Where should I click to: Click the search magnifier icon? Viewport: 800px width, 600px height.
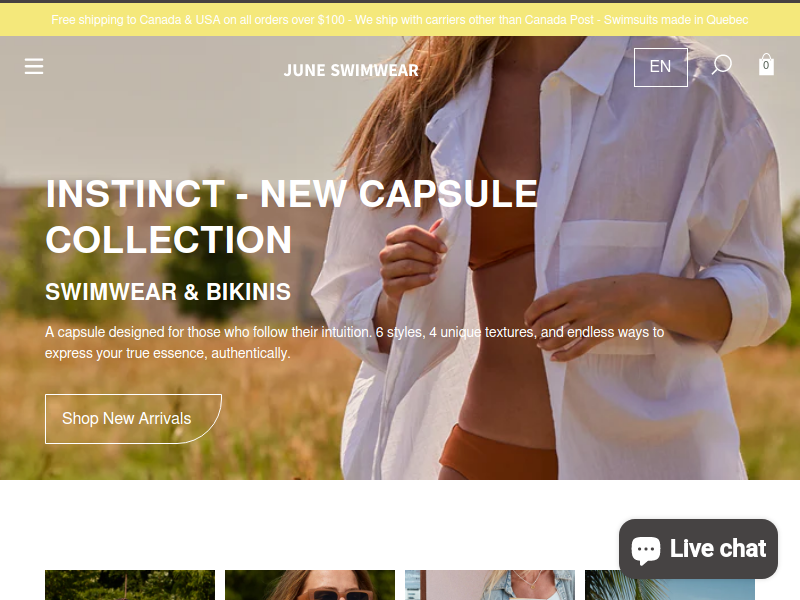(722, 65)
